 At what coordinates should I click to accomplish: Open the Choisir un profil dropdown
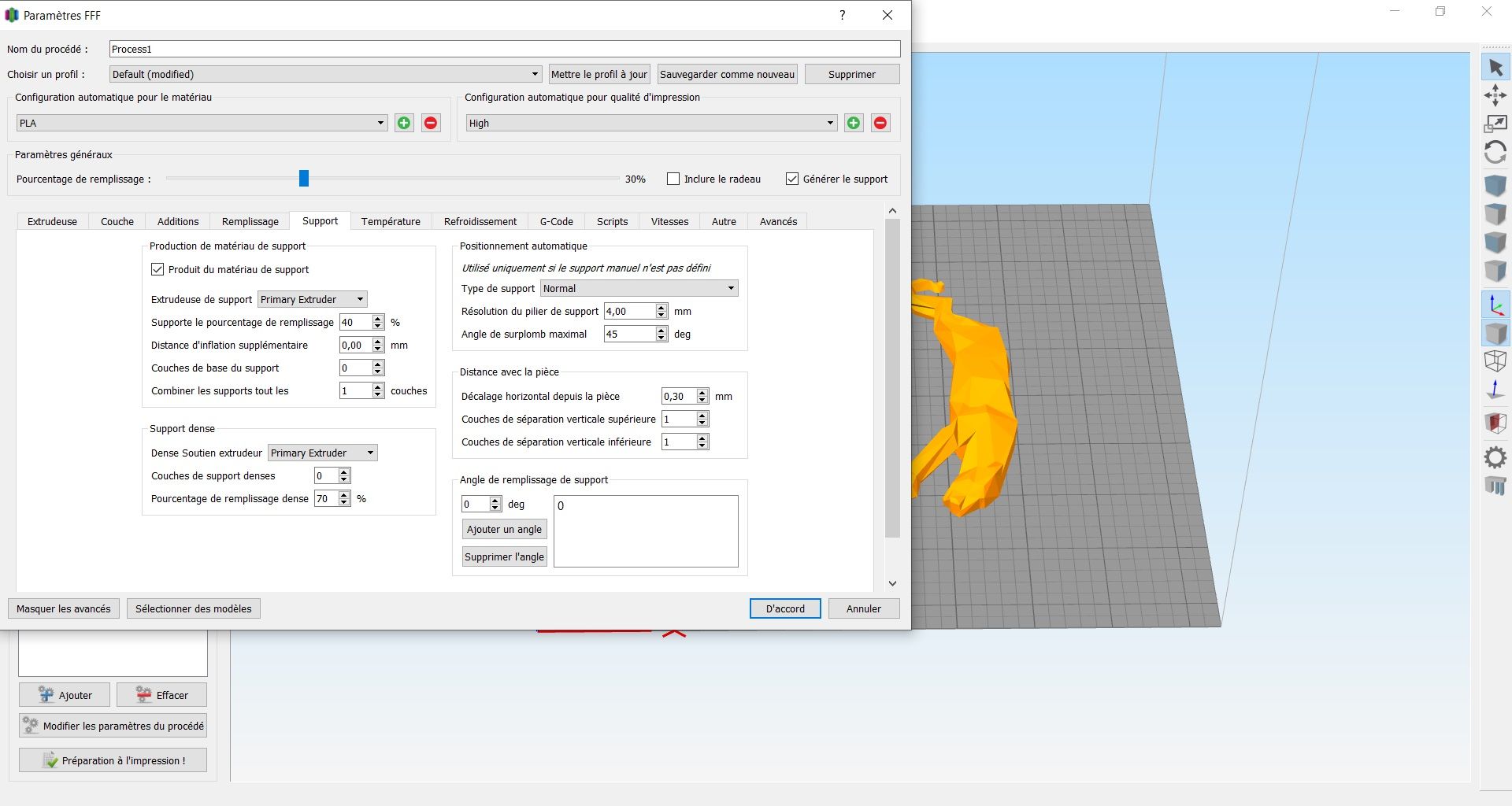(x=325, y=74)
